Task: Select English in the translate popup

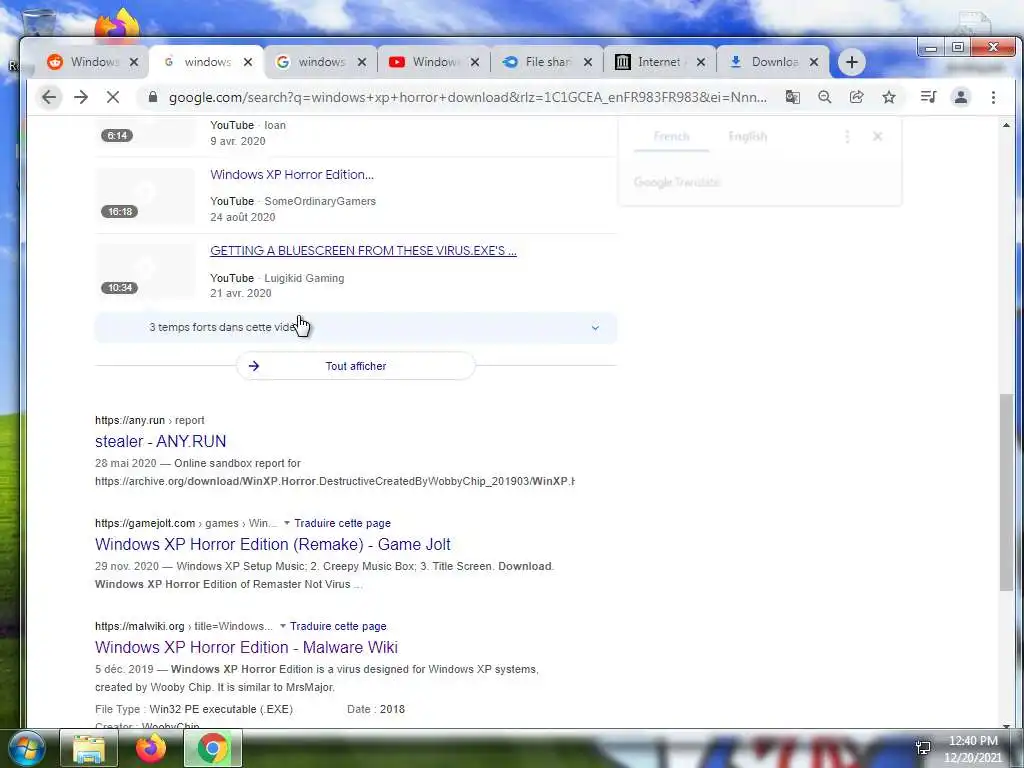Action: [748, 136]
